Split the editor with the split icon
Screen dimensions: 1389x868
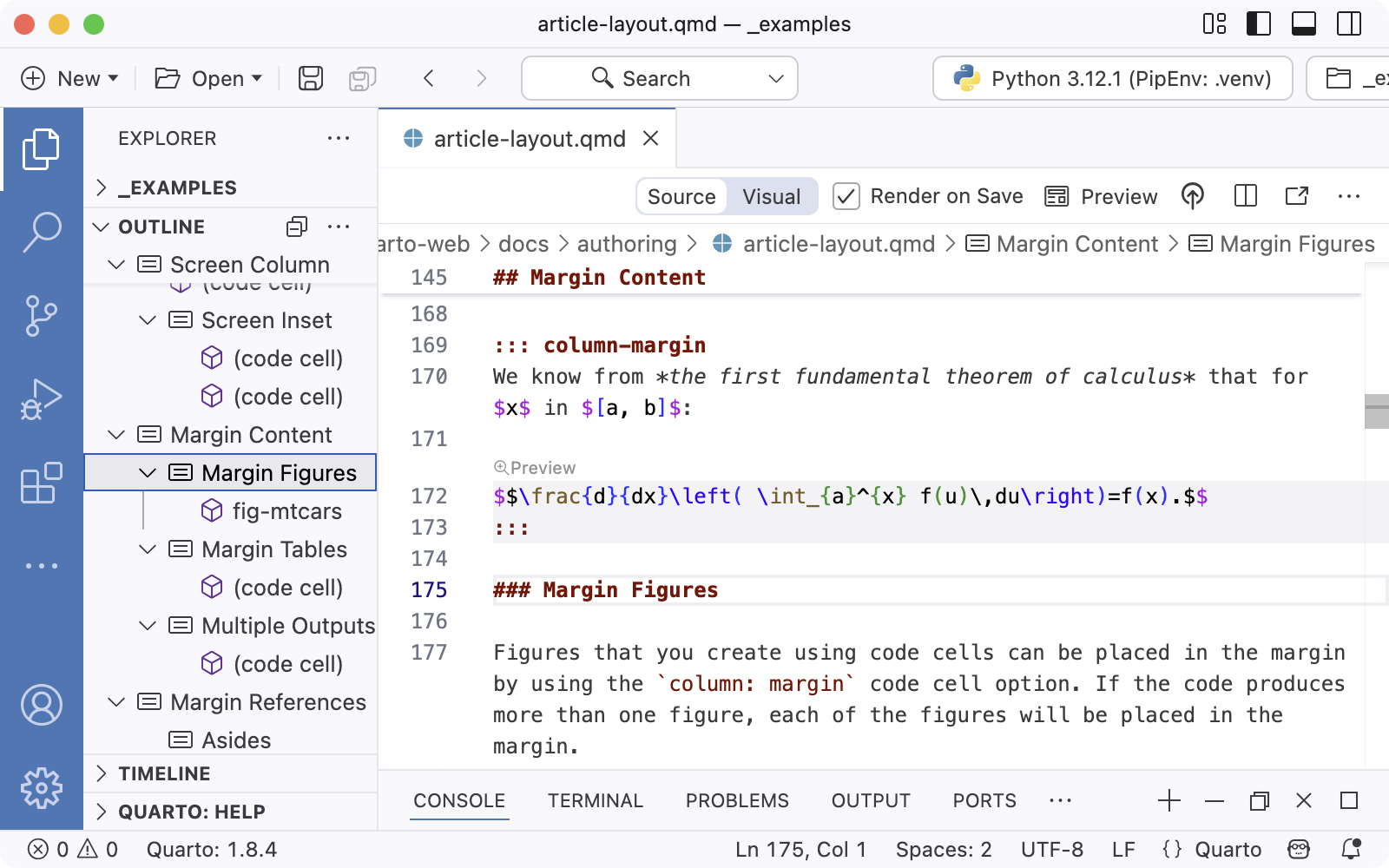click(x=1245, y=196)
